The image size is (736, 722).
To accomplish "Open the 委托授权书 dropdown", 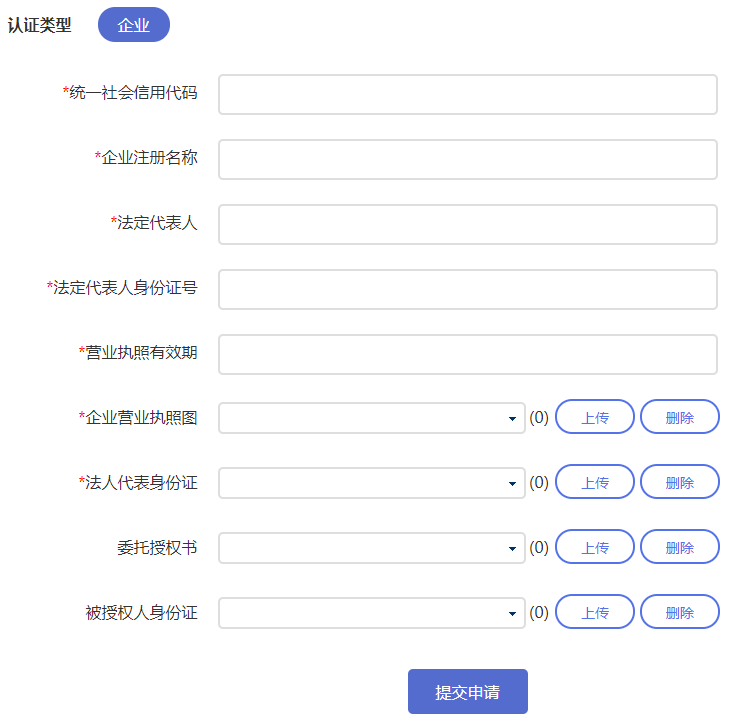I will pyautogui.click(x=371, y=548).
